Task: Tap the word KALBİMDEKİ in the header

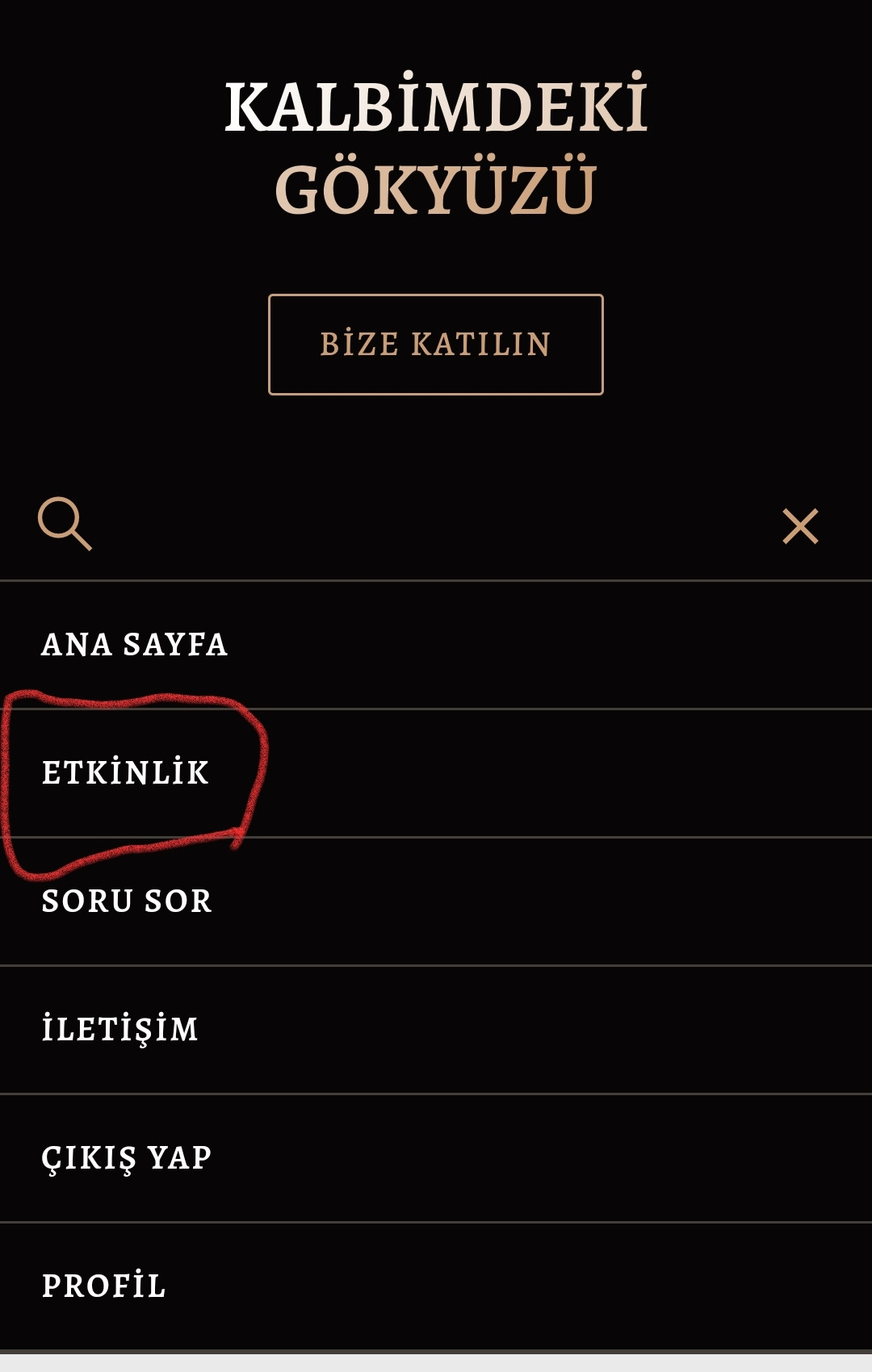Action: [x=436, y=107]
